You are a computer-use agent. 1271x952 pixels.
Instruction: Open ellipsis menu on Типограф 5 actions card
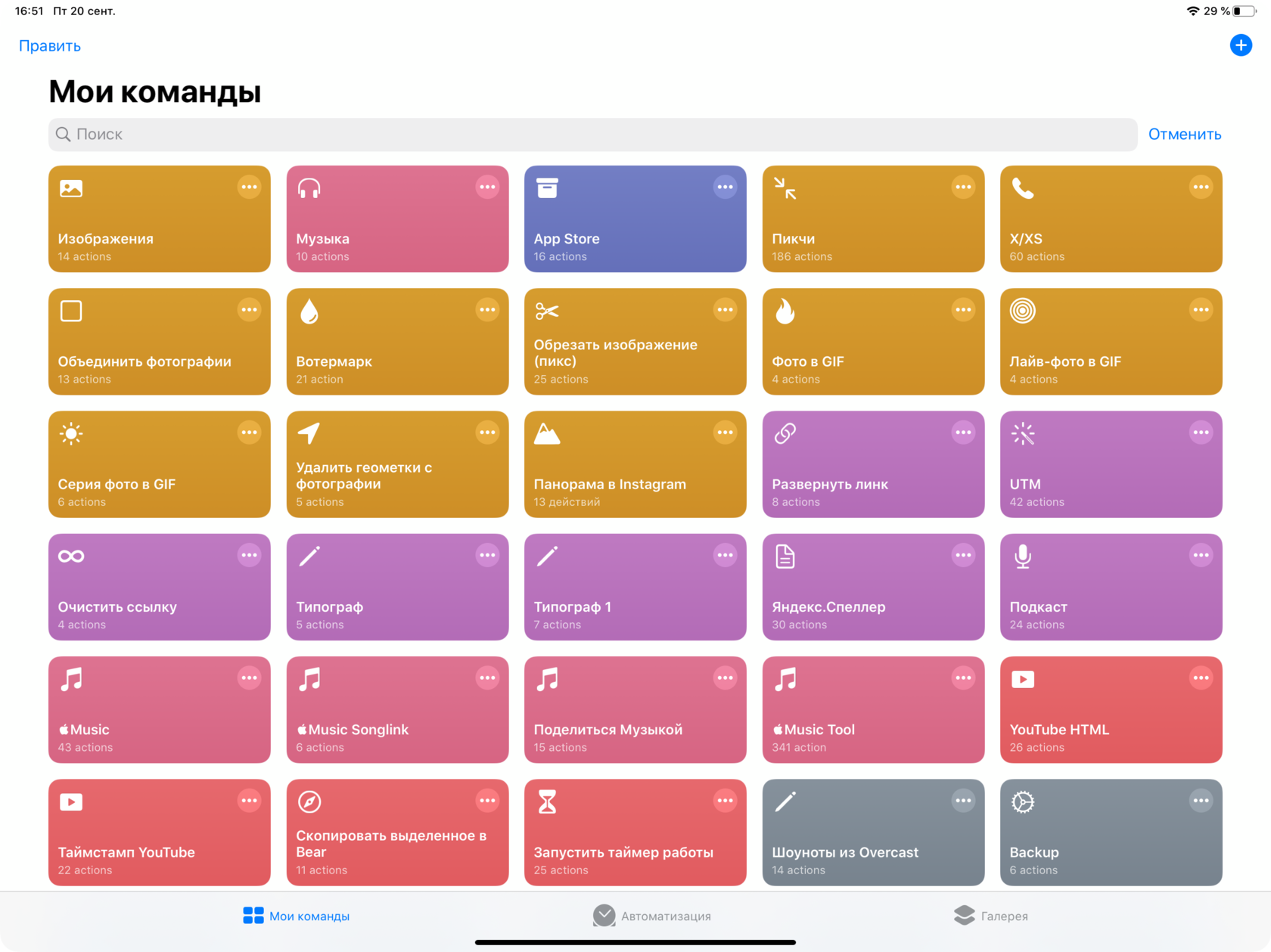[487, 555]
